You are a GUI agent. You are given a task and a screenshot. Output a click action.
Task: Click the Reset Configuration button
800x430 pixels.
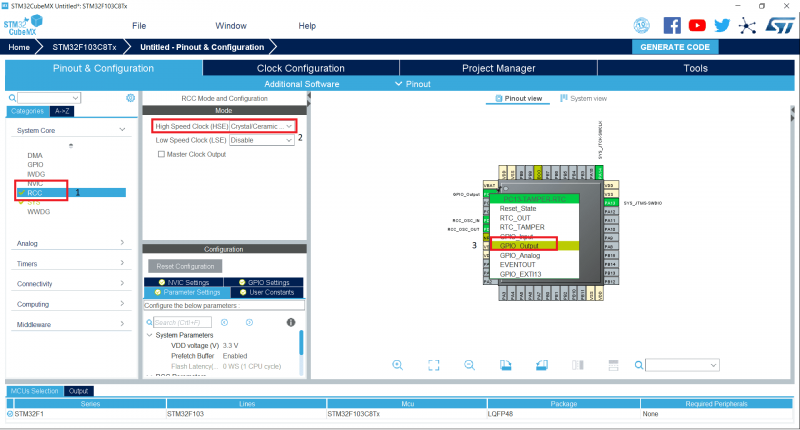point(185,266)
